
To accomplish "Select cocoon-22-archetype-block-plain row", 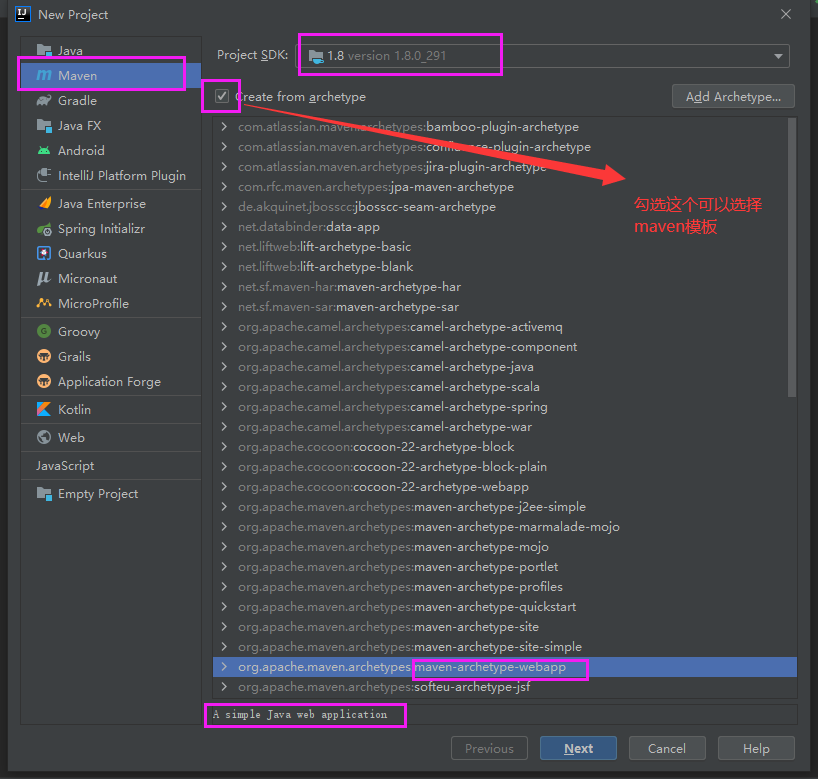I will [504, 467].
